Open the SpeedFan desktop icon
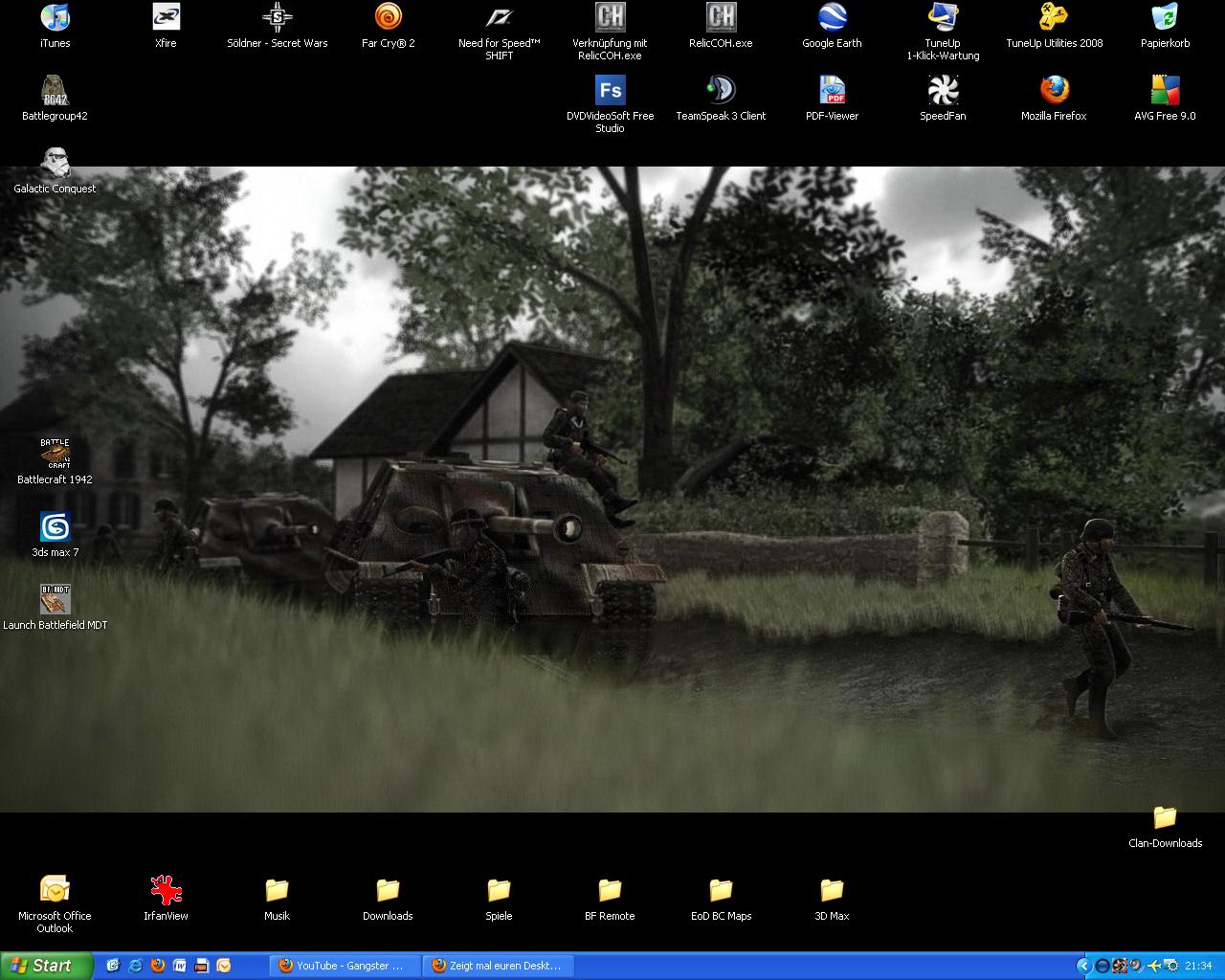Image resolution: width=1225 pixels, height=980 pixels. tap(943, 99)
